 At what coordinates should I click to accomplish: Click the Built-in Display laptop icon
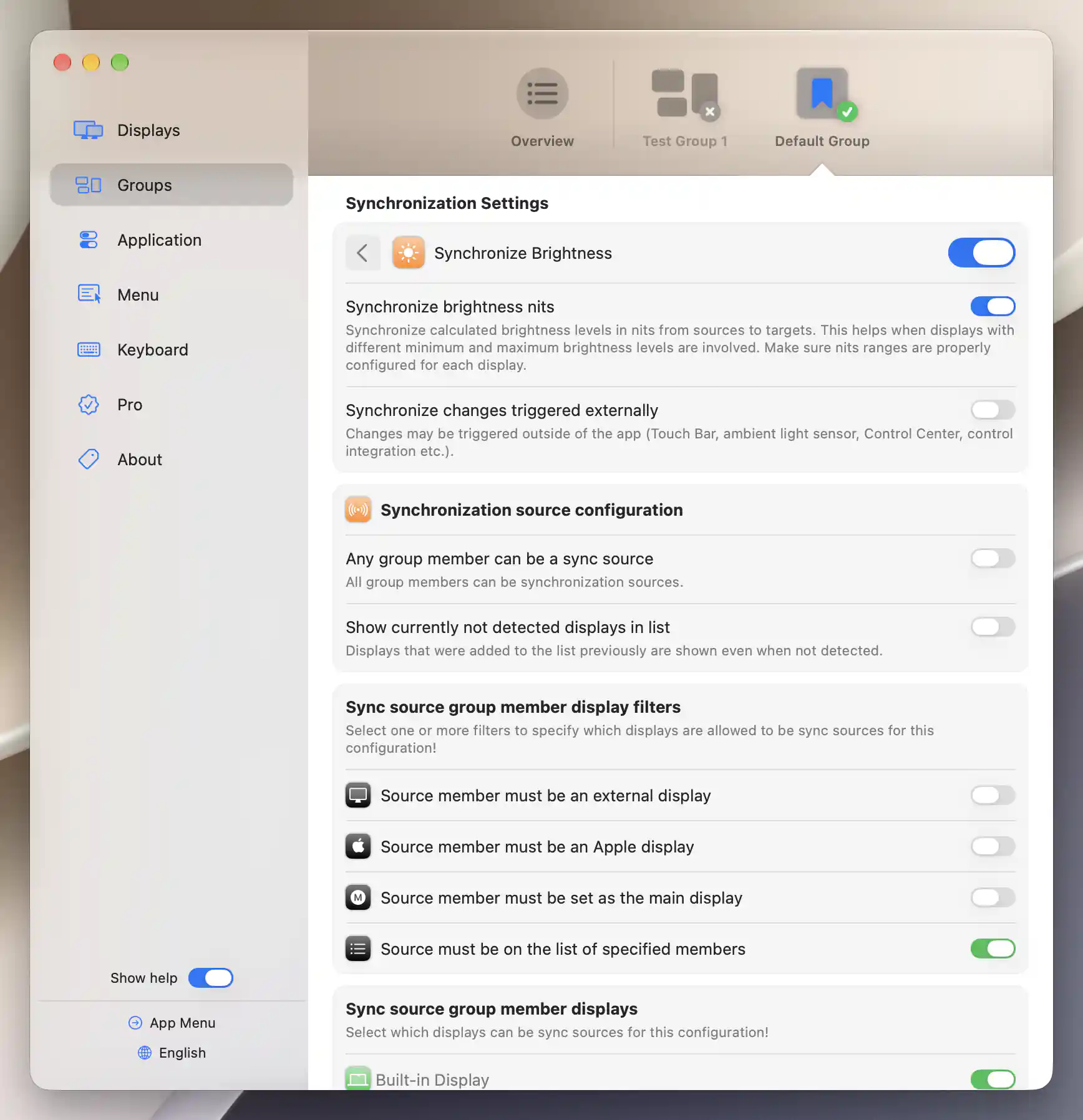[358, 1079]
